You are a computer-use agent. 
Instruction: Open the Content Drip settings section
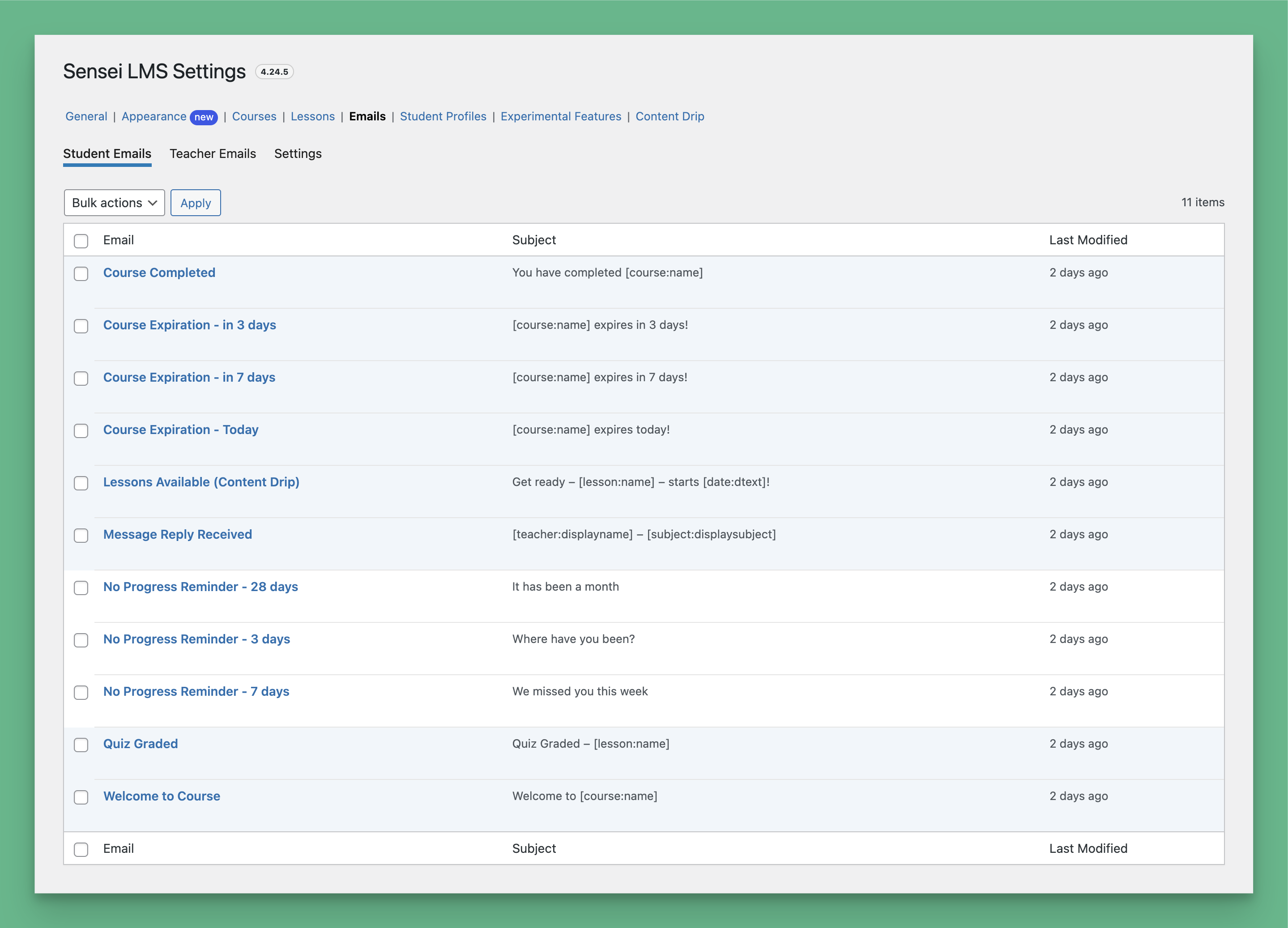pos(670,116)
